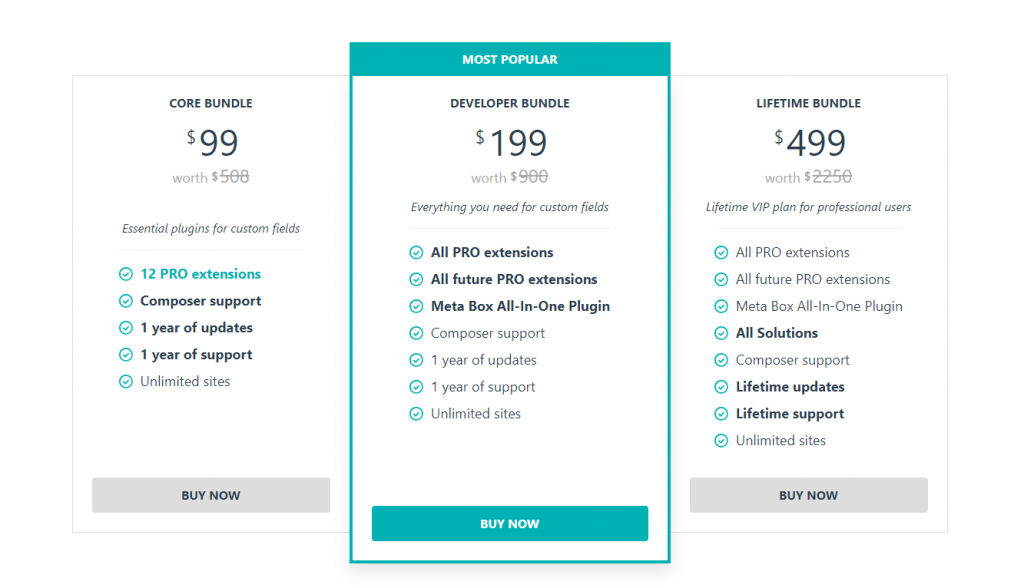Click the checkmark beside 12 PRO extensions
Image resolution: width=1024 pixels, height=588 pixels.
[126, 273]
